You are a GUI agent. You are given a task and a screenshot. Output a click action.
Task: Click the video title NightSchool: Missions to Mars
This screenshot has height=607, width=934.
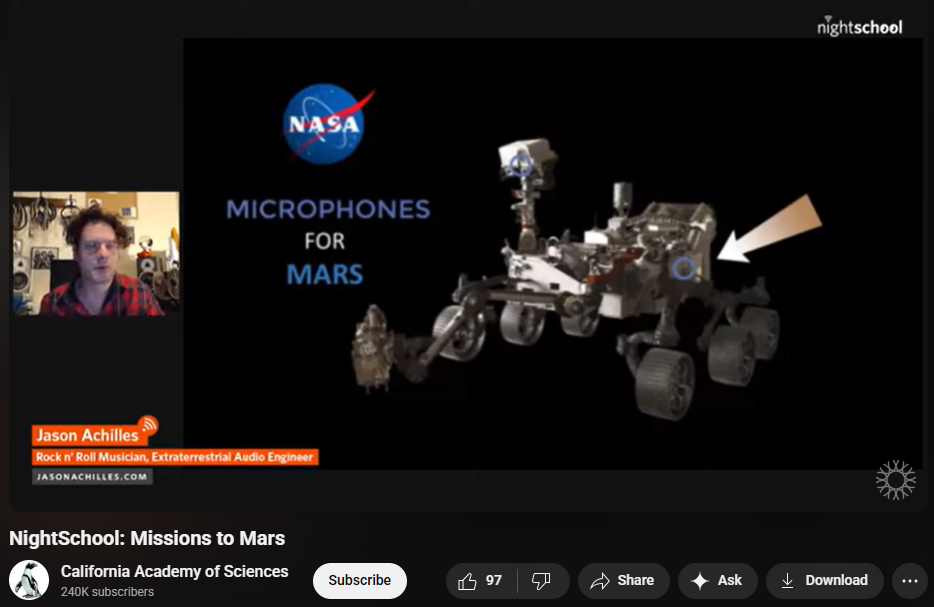(147, 538)
